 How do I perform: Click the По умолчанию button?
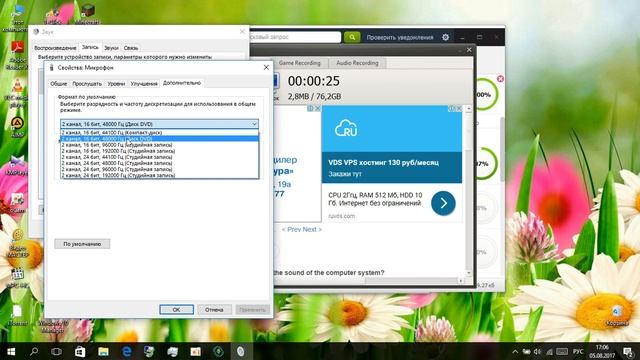coord(82,244)
